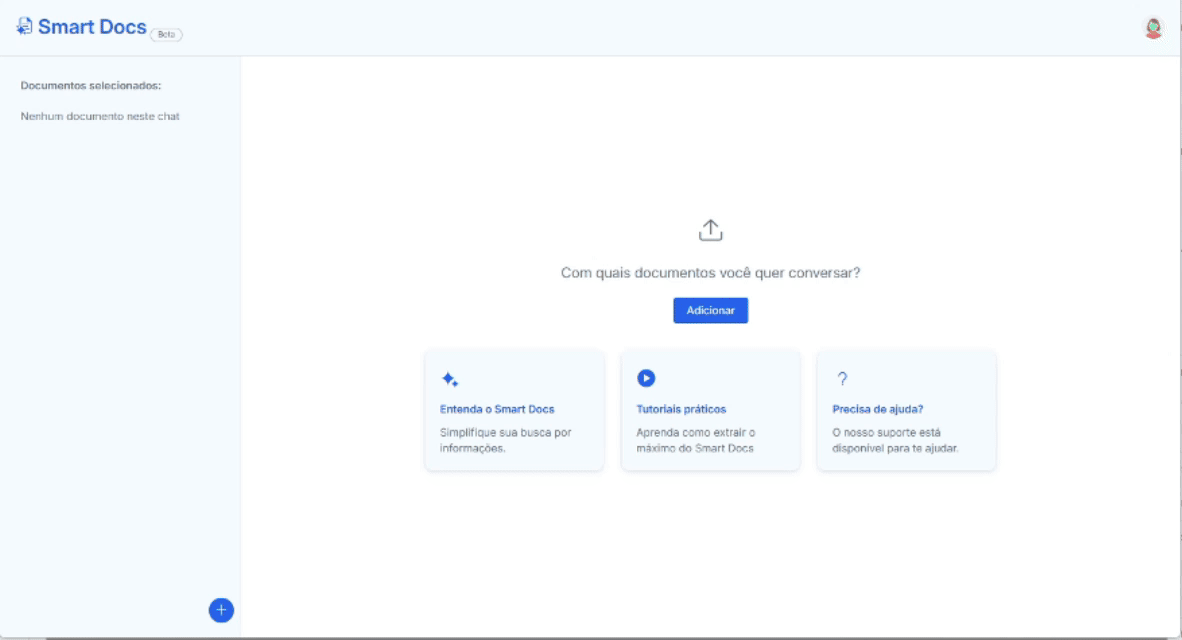Open the Tutoriais práticos link
The image size is (1182, 640).
[x=681, y=409]
